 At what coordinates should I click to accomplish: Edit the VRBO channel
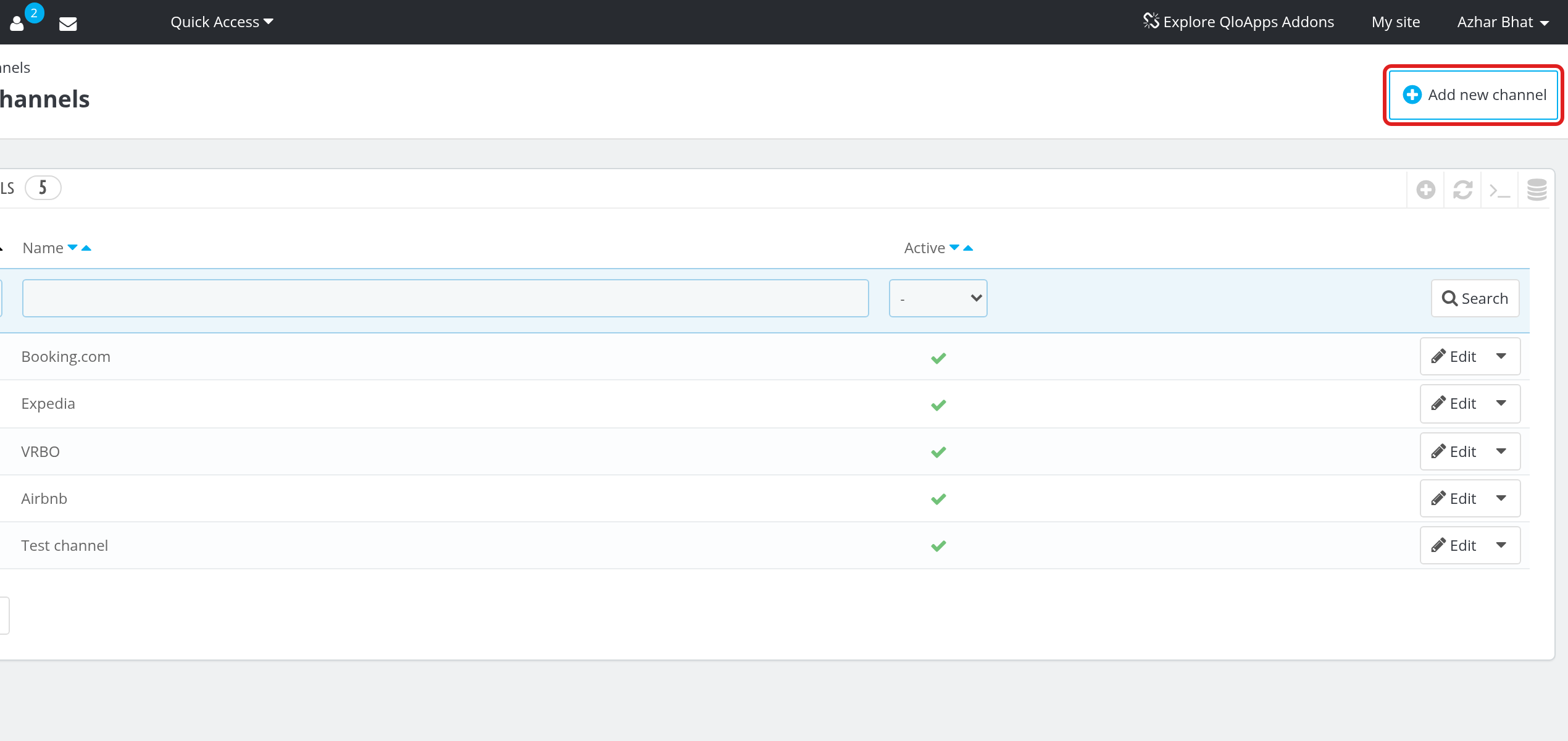[x=1453, y=451]
